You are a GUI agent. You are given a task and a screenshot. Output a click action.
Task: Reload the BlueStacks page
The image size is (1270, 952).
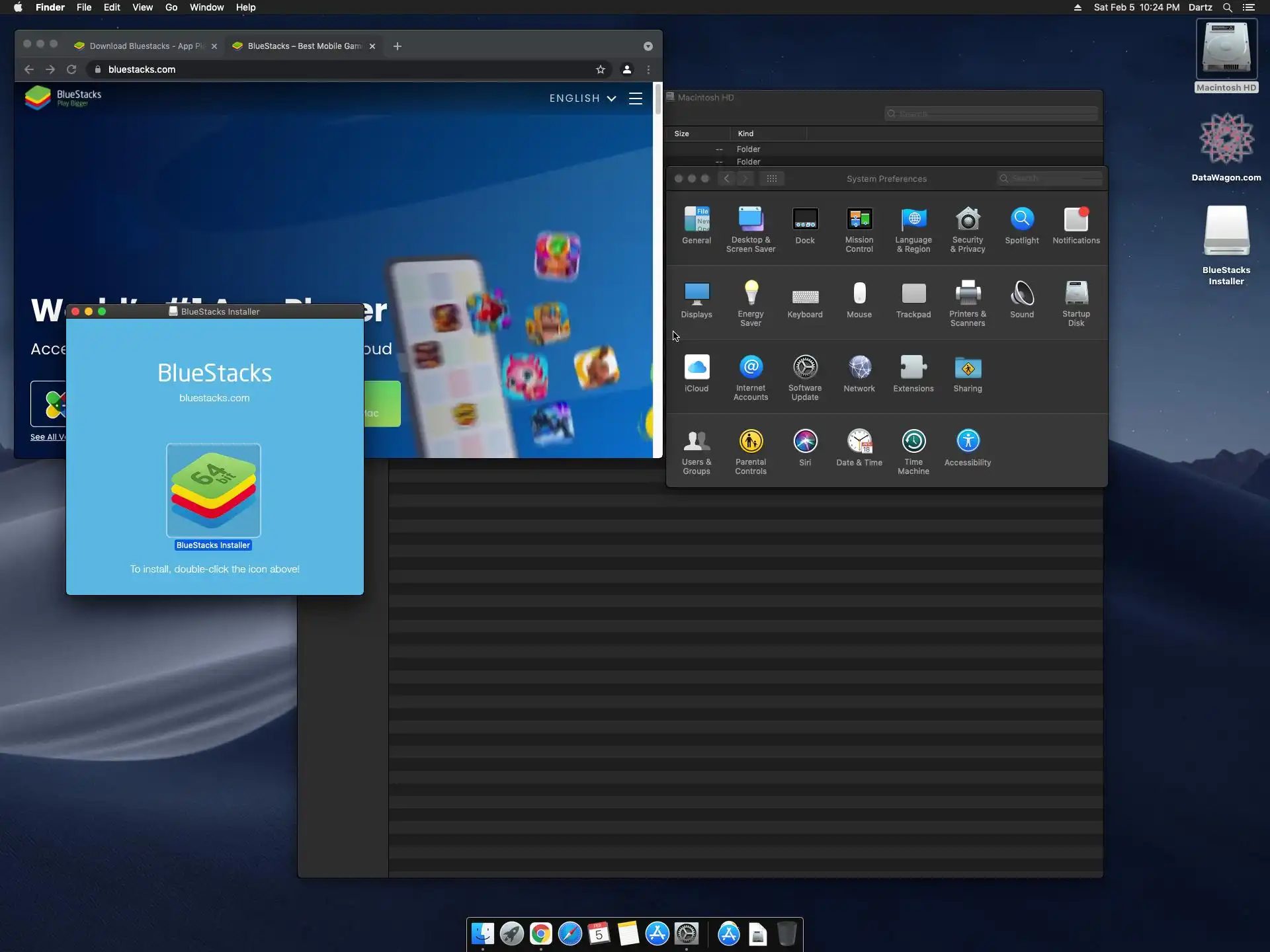pos(71,69)
